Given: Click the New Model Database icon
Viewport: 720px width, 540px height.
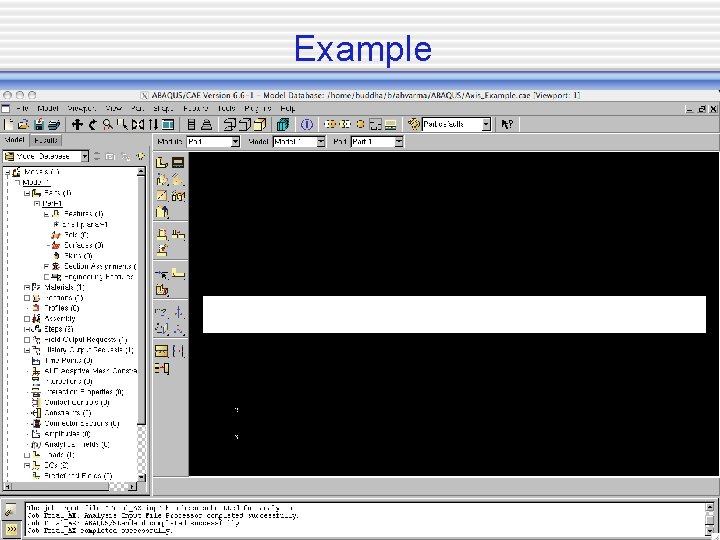Looking at the screenshot, I should point(9,124).
